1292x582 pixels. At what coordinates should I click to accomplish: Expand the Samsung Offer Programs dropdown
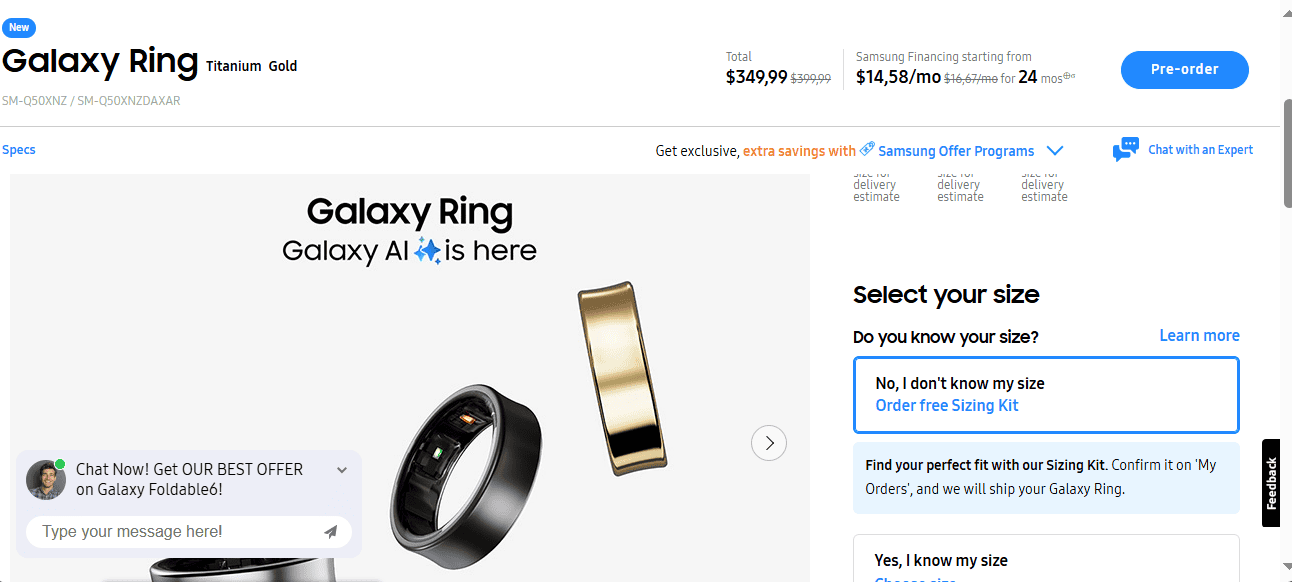coord(1055,150)
